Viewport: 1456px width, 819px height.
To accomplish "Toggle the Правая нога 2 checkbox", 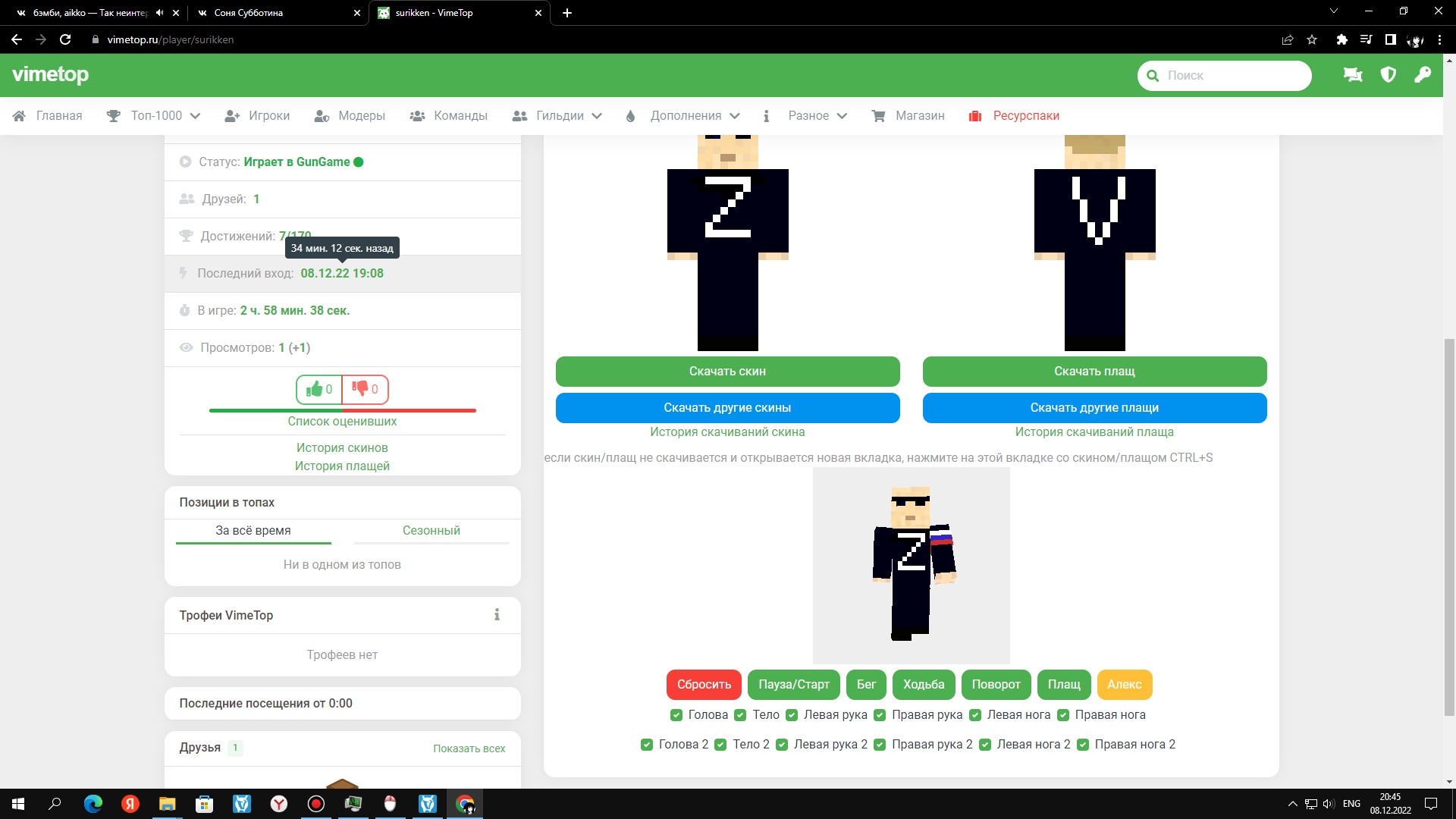I will (x=1083, y=745).
